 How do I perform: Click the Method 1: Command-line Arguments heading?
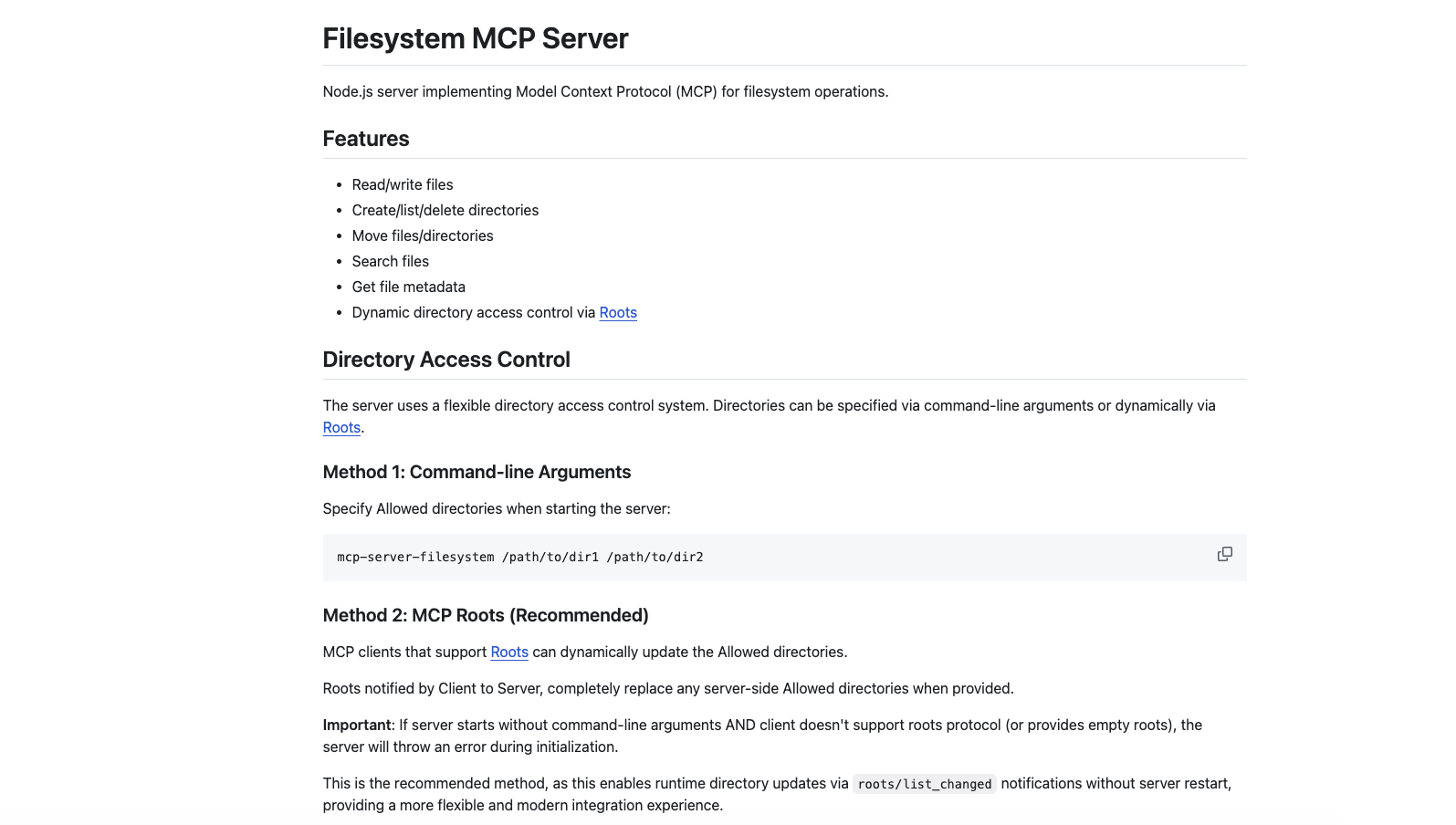coord(477,472)
